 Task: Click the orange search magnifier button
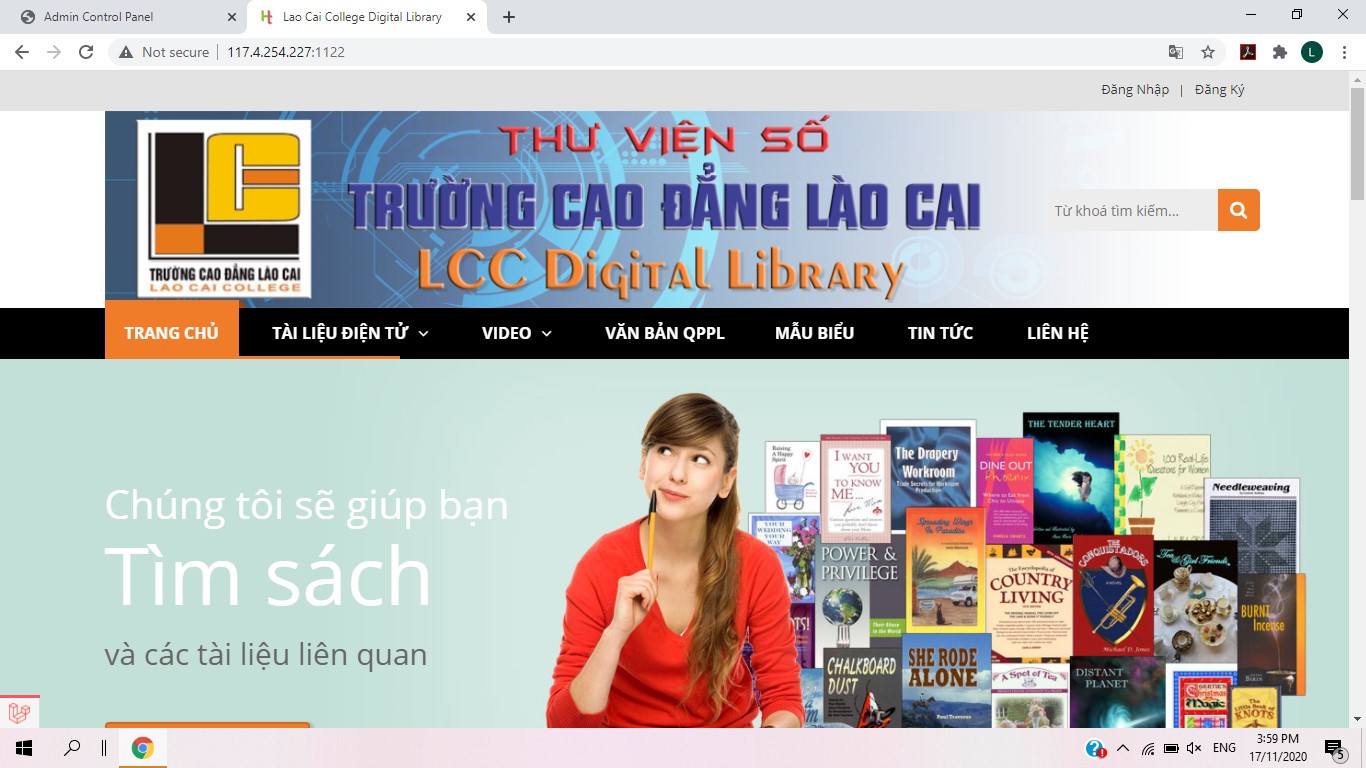tap(1238, 210)
